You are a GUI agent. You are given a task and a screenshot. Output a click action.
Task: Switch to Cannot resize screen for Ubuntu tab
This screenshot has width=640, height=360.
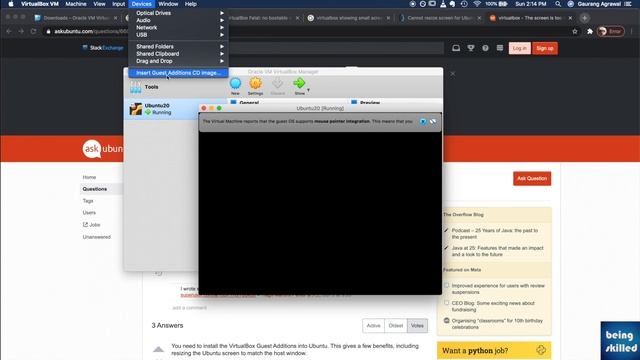click(x=440, y=18)
